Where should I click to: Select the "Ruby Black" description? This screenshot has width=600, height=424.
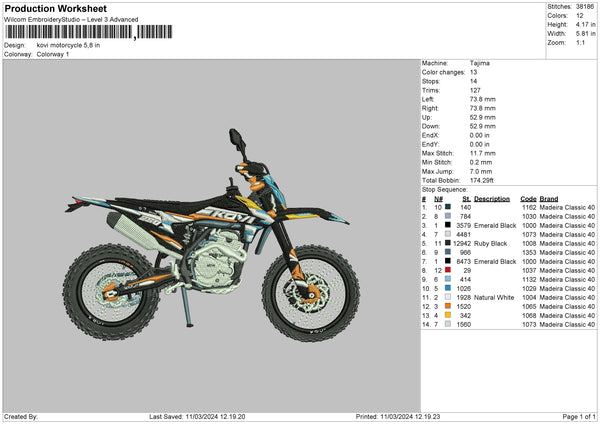click(490, 243)
